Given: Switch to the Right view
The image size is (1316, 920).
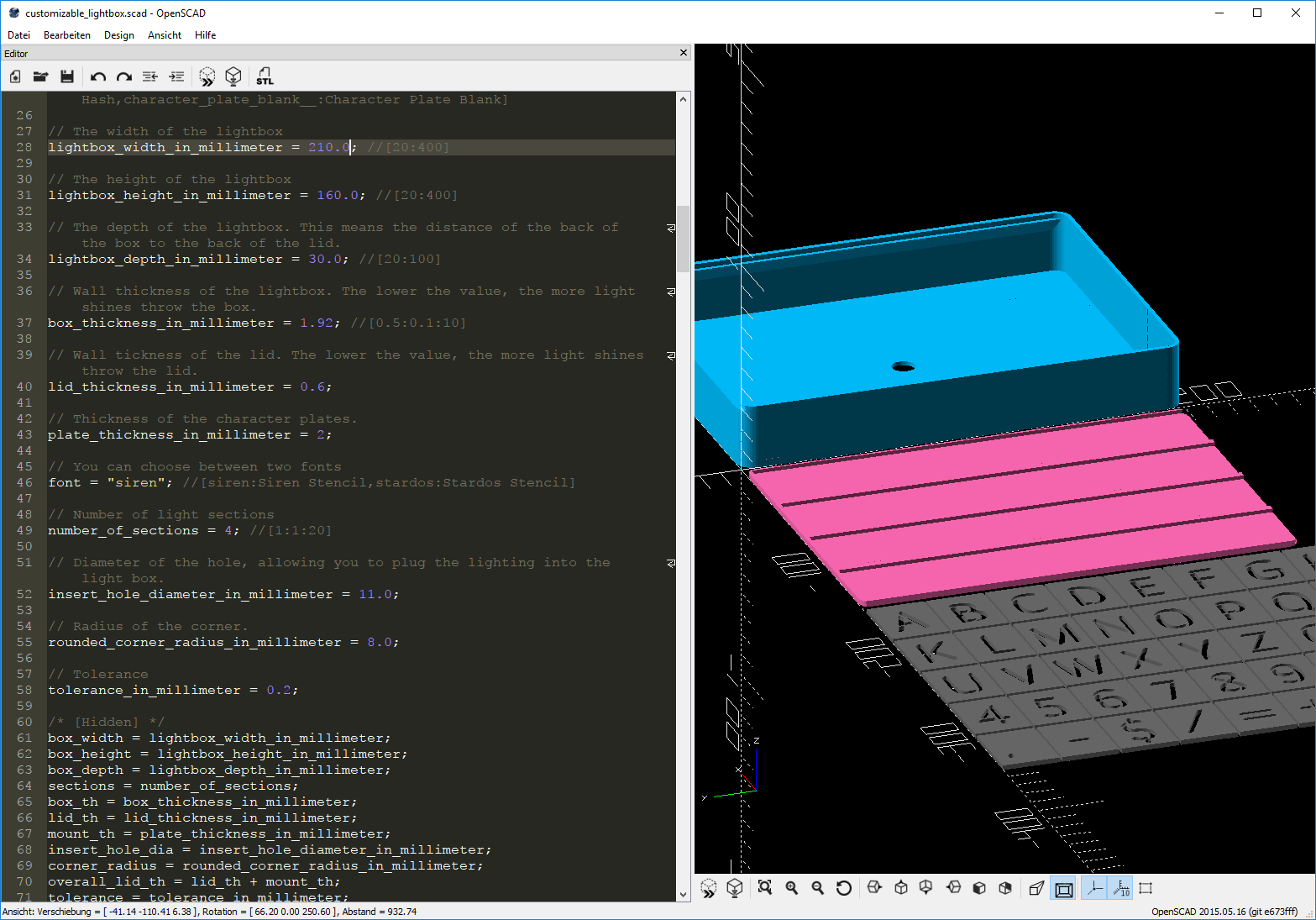Looking at the screenshot, I should (874, 887).
